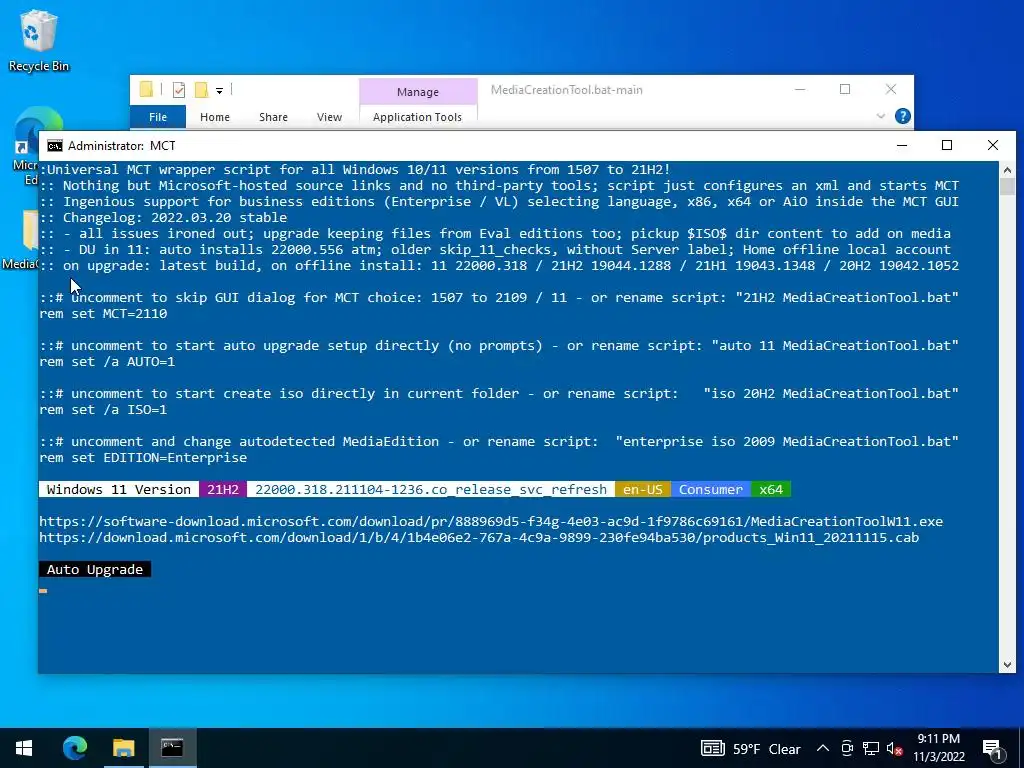Launch Microsoft Edge from the taskbar
The width and height of the screenshot is (1024, 768).
(x=74, y=748)
